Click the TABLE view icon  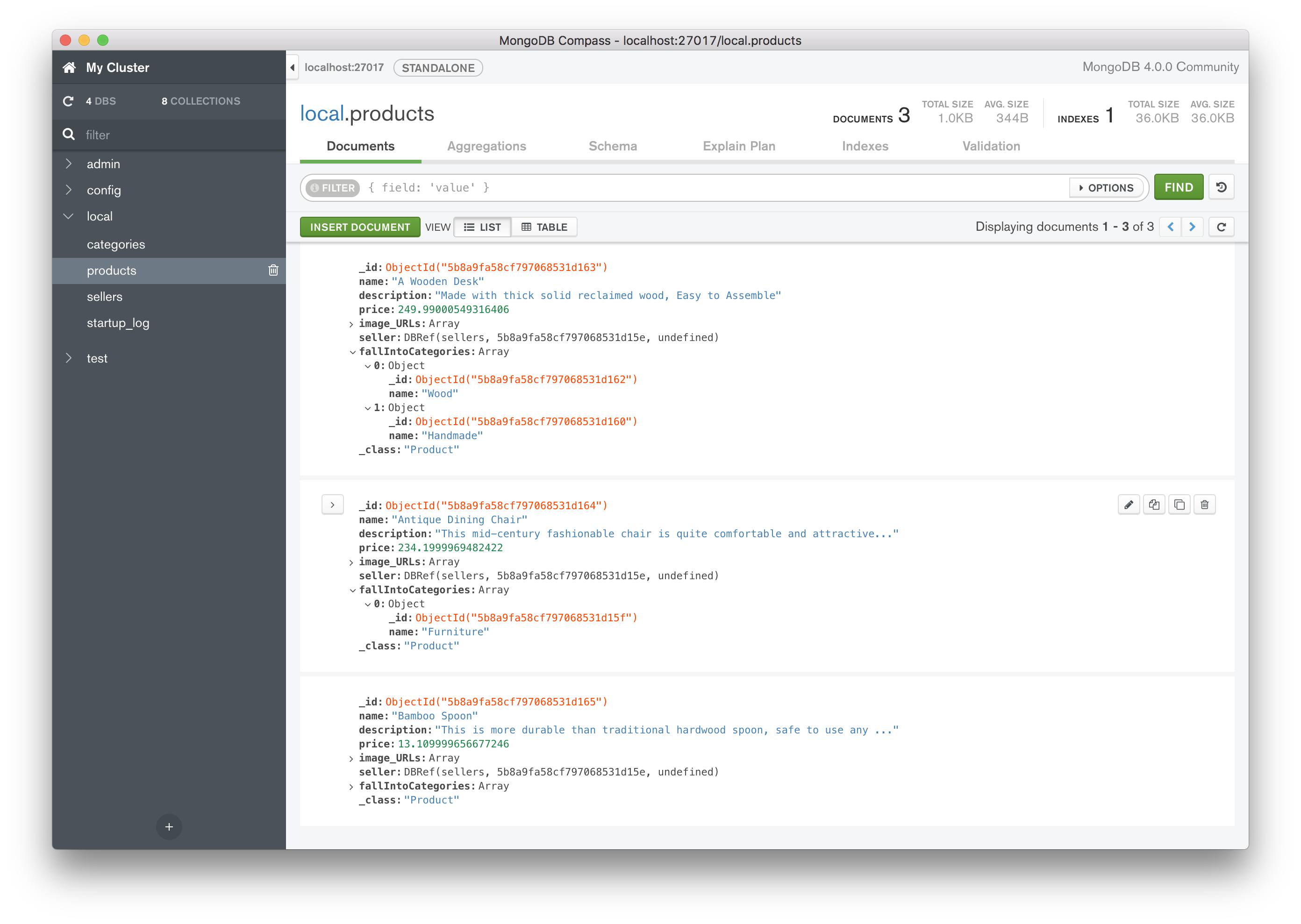545,227
